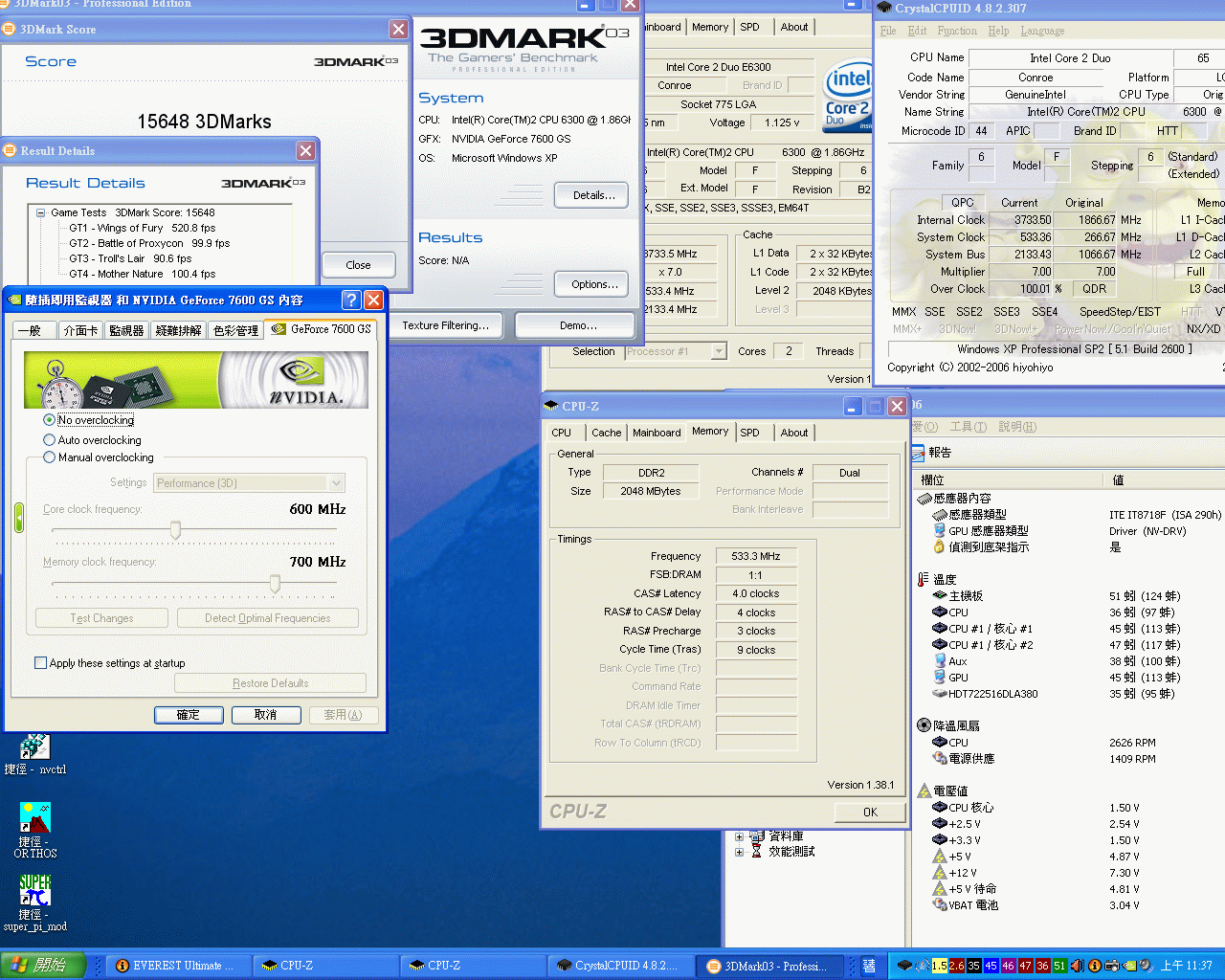Click the Details... button in 3DMark
Image resolution: width=1225 pixels, height=980 pixels.
(591, 195)
